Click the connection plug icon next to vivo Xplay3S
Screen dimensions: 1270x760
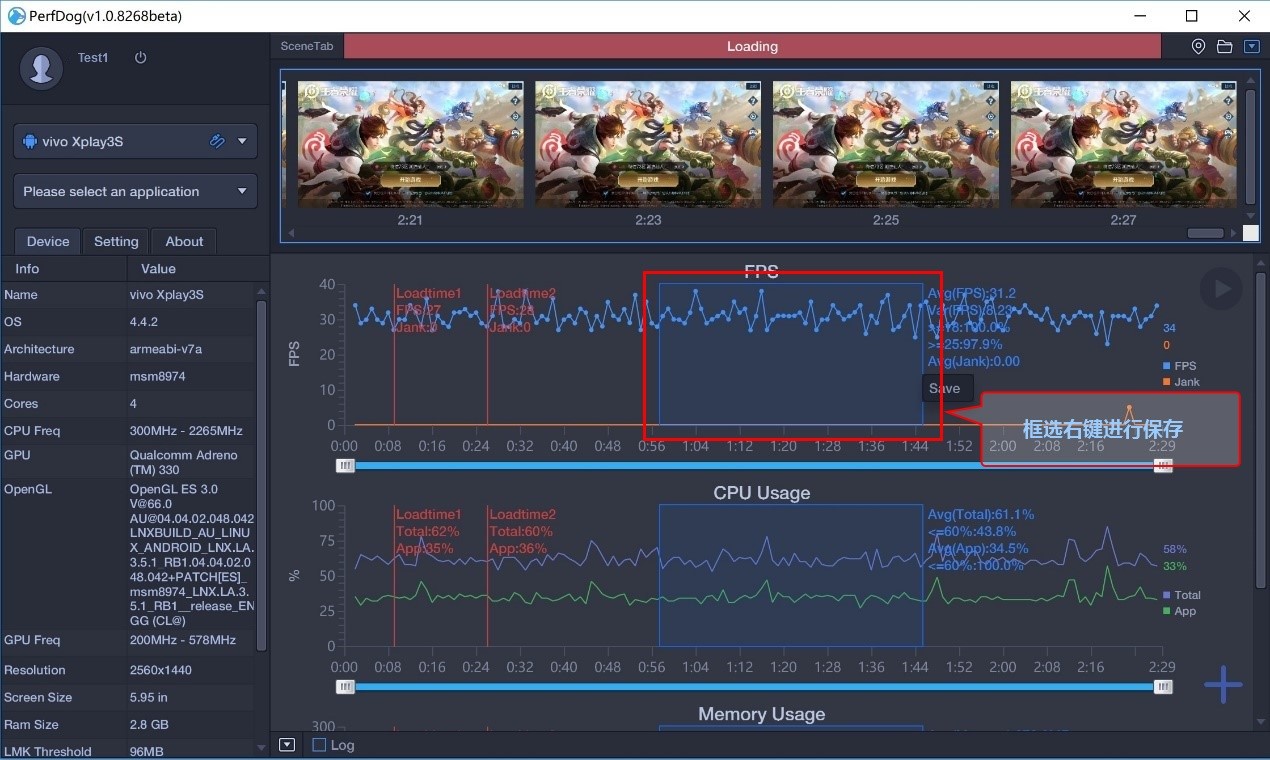coord(217,141)
